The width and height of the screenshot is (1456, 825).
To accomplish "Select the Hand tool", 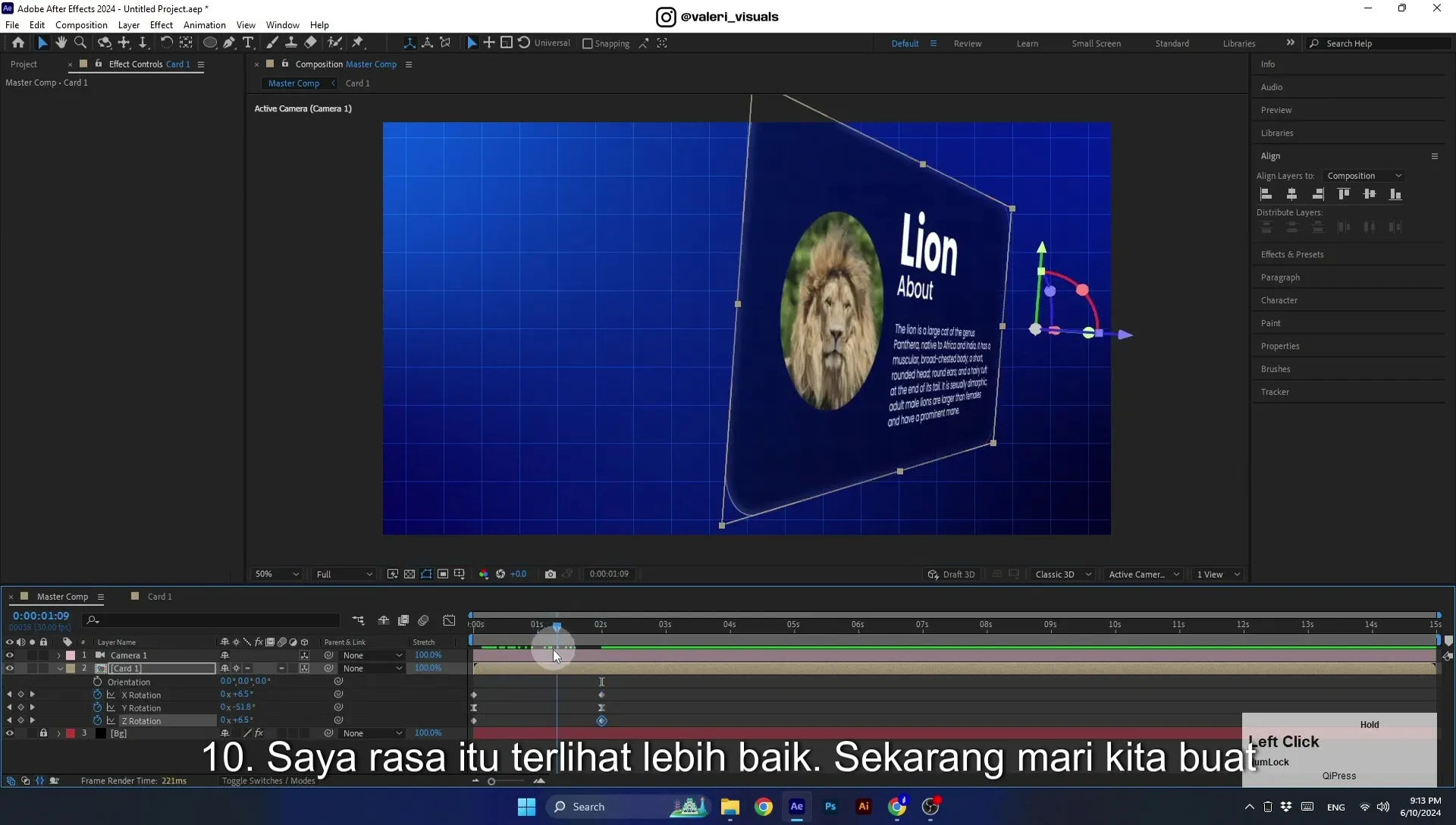I will 61,43.
